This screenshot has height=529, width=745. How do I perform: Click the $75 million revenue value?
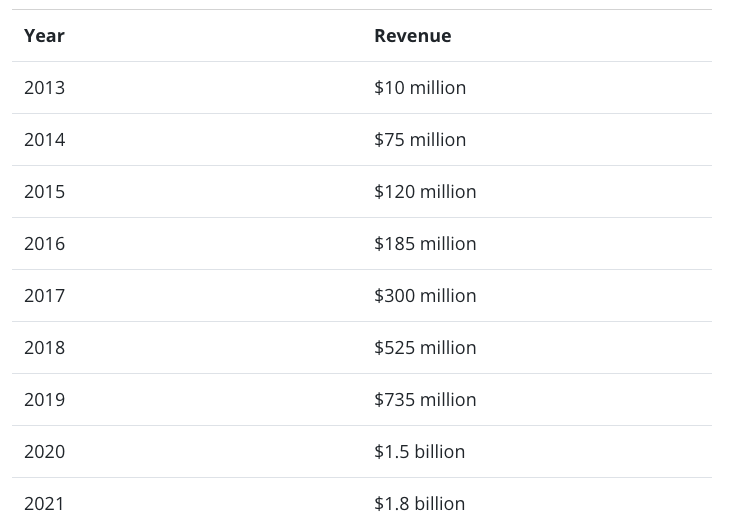(x=420, y=140)
